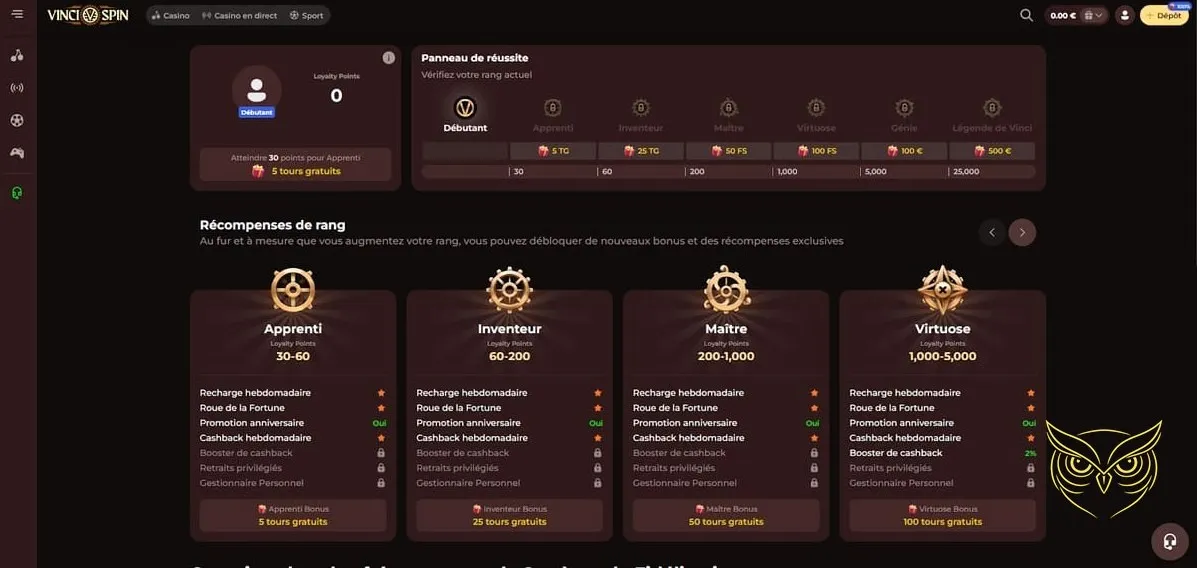Open the Casino en direct tab
The width and height of the screenshot is (1197, 568).
coord(240,15)
